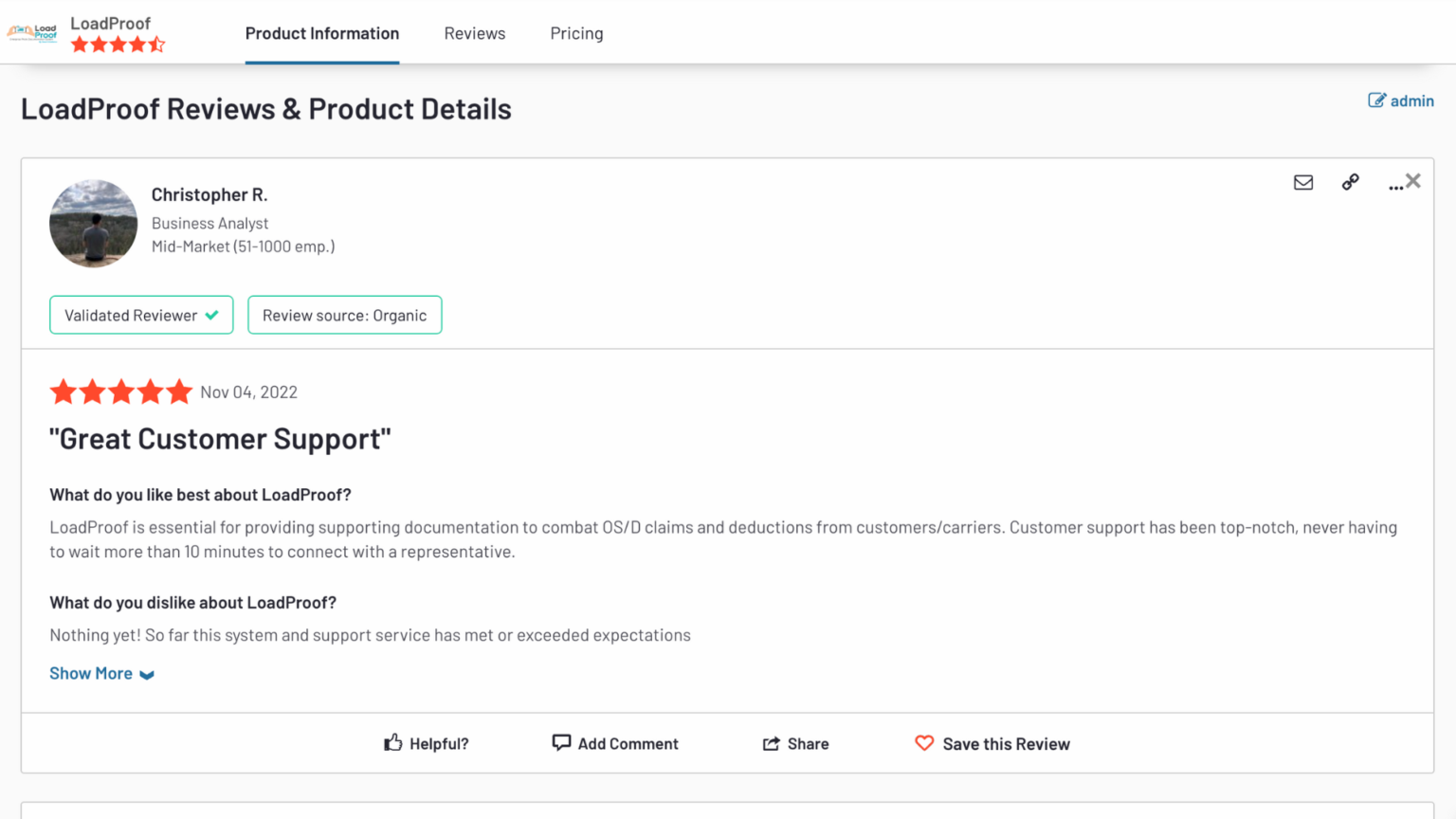This screenshot has height=819, width=1456.
Task: Expand the review with Show More
Action: [101, 673]
